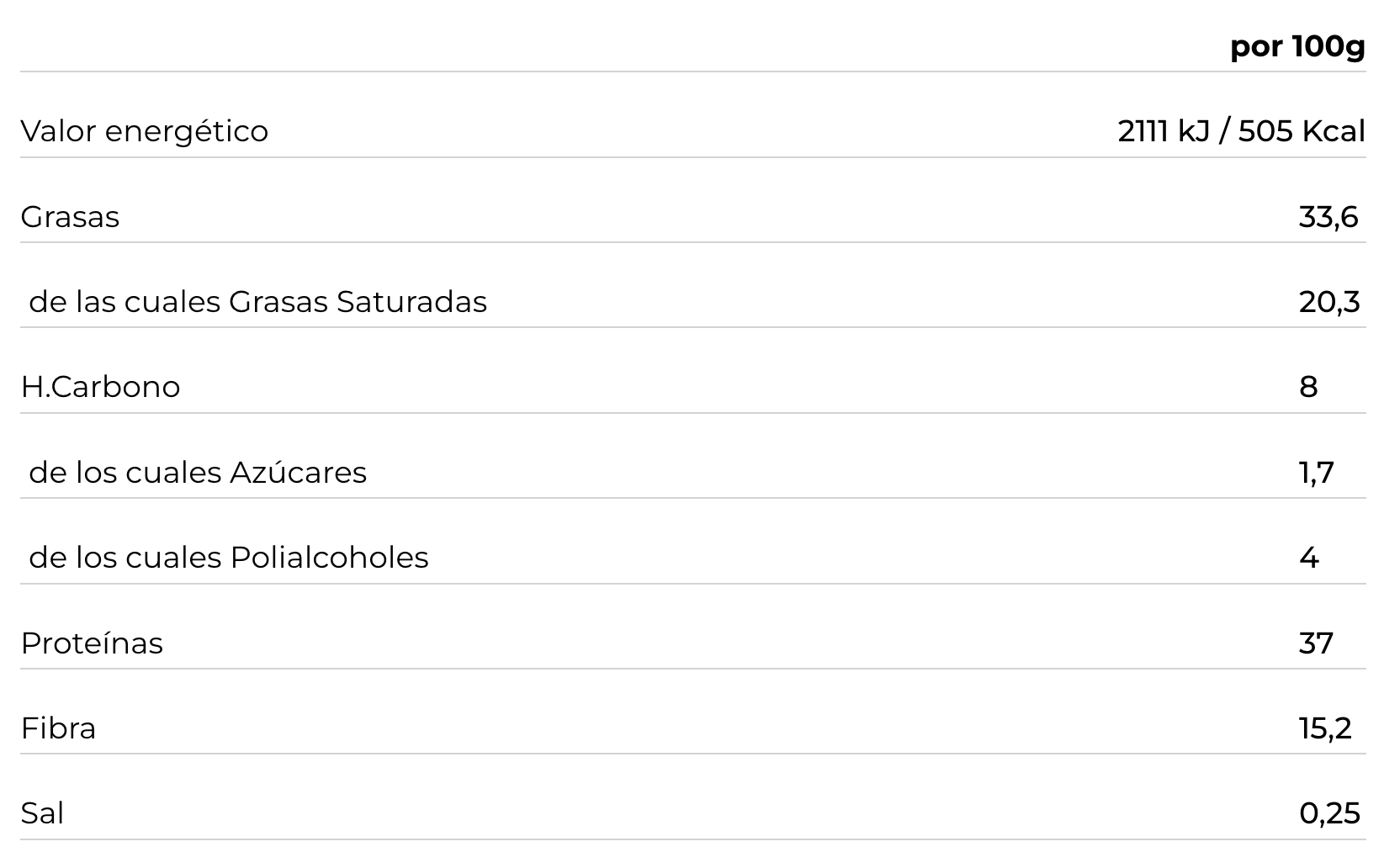This screenshot has height=868, width=1400.
Task: Select the "Grasas" row label
Action: (70, 217)
